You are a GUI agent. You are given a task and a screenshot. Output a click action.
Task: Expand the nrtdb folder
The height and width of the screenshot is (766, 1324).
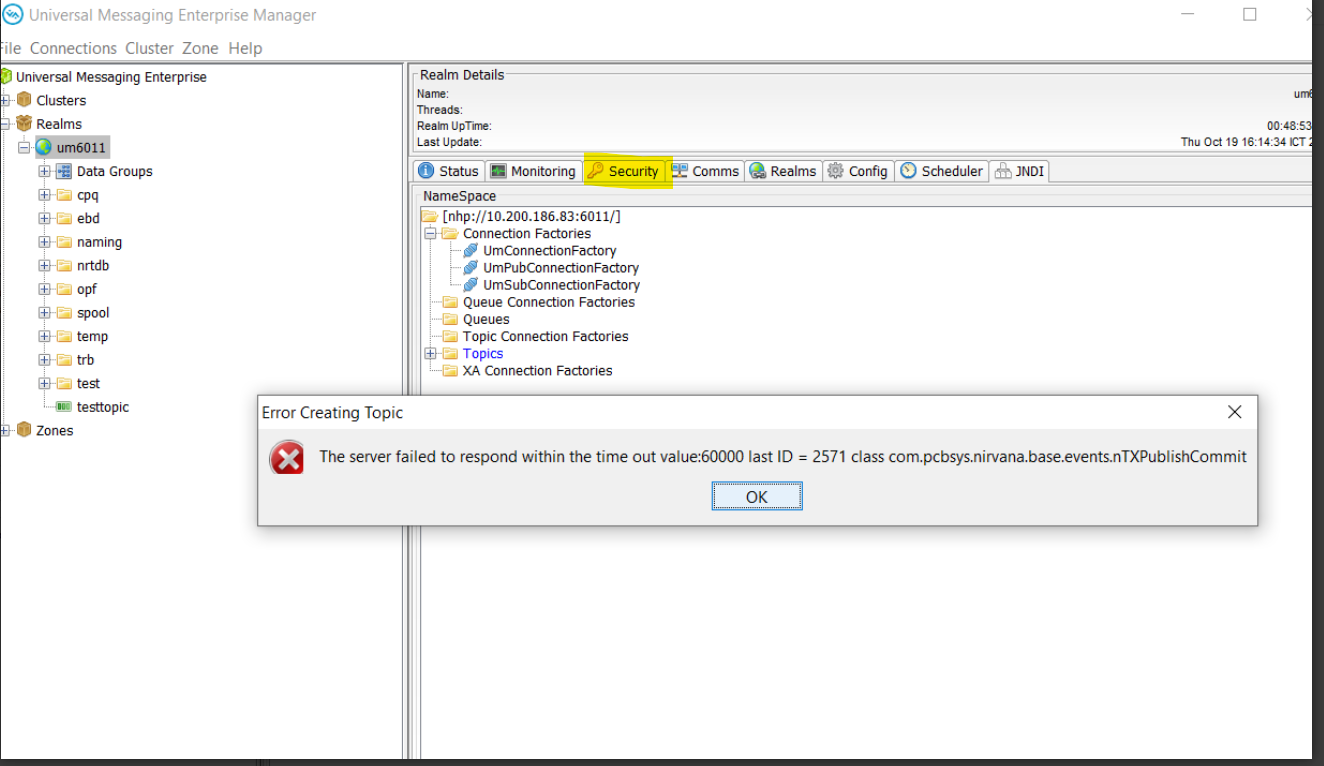(x=45, y=266)
